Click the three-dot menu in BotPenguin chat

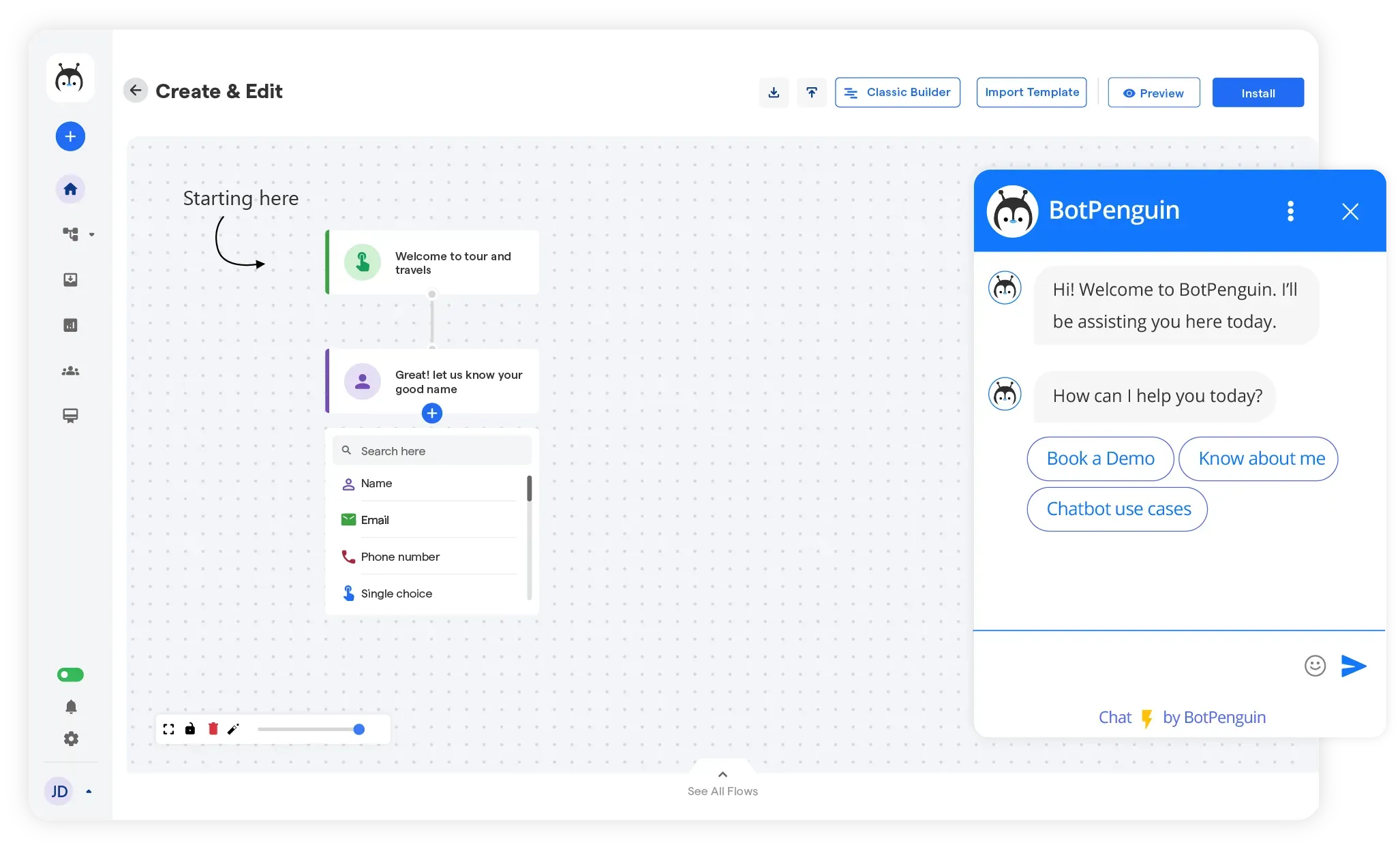click(x=1290, y=211)
